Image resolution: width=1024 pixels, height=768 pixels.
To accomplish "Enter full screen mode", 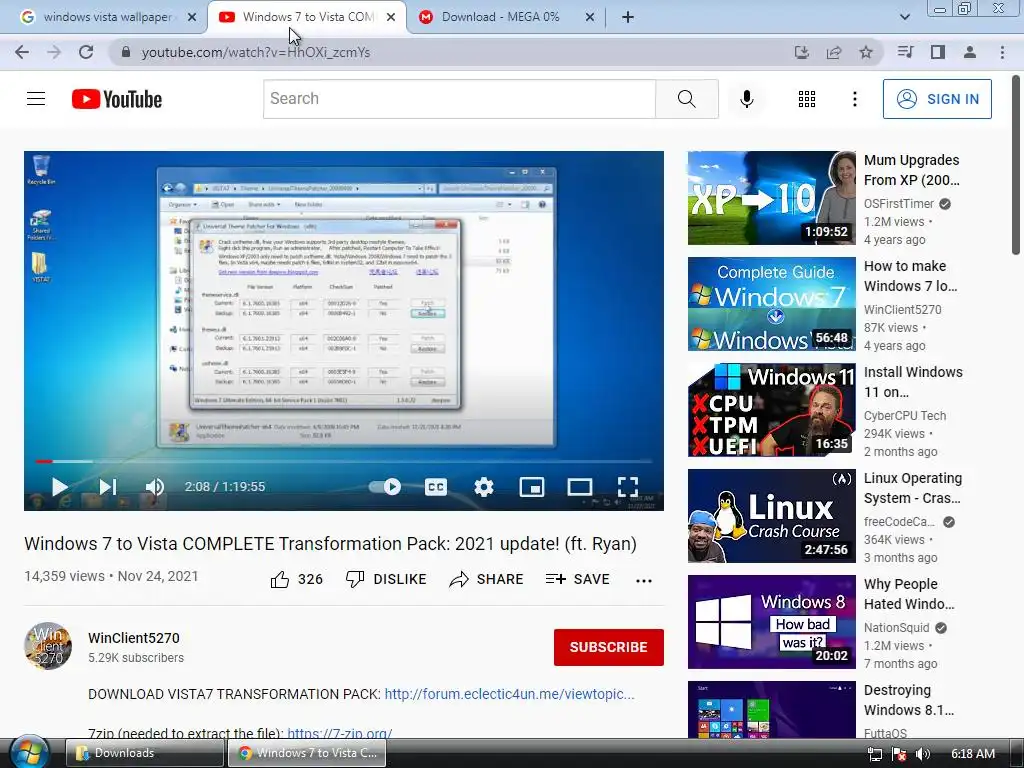I will 628,487.
